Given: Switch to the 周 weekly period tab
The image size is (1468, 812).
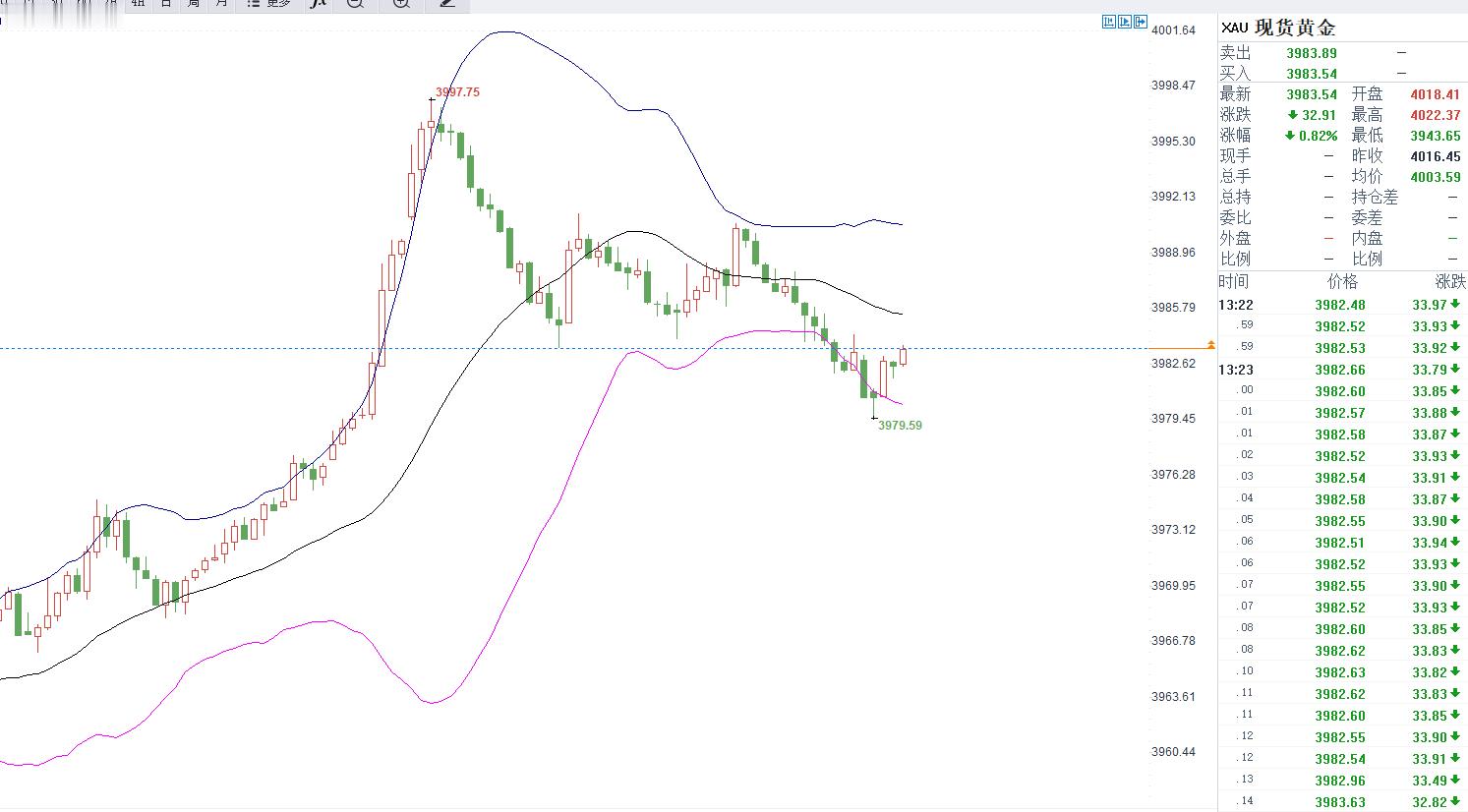Looking at the screenshot, I should click(x=193, y=4).
